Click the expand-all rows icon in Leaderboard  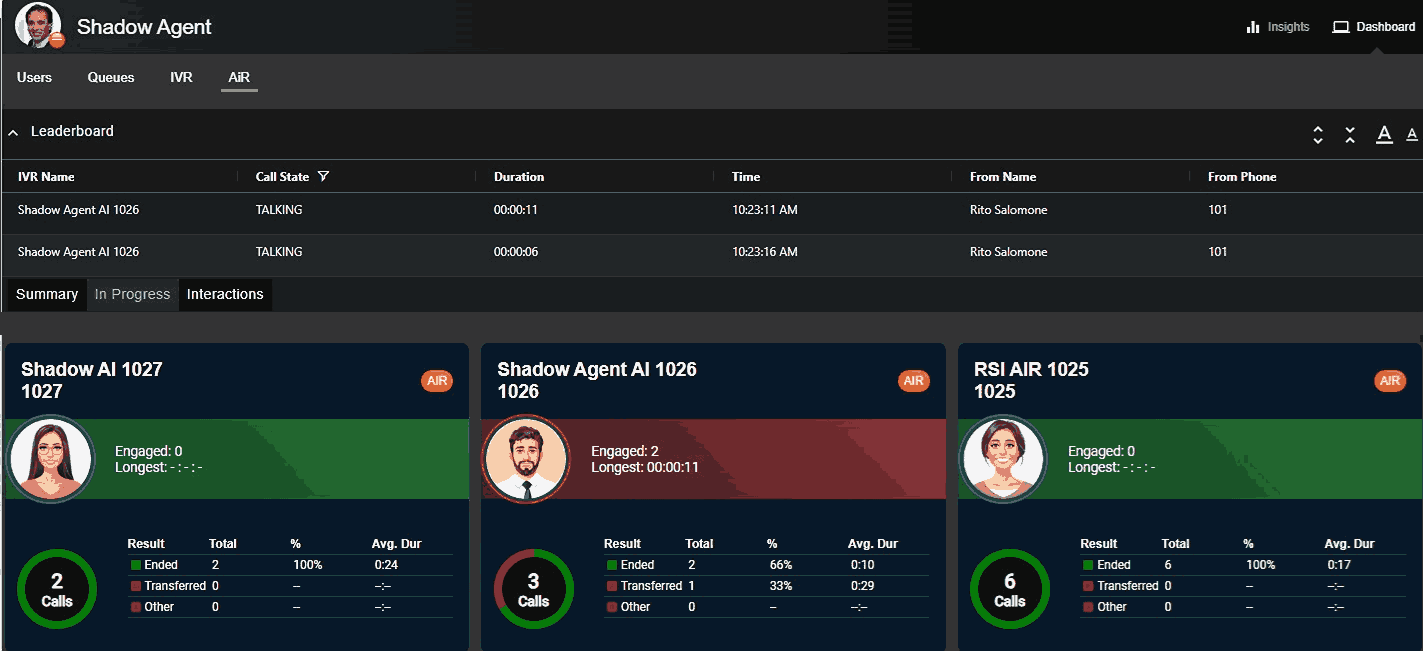(1318, 135)
